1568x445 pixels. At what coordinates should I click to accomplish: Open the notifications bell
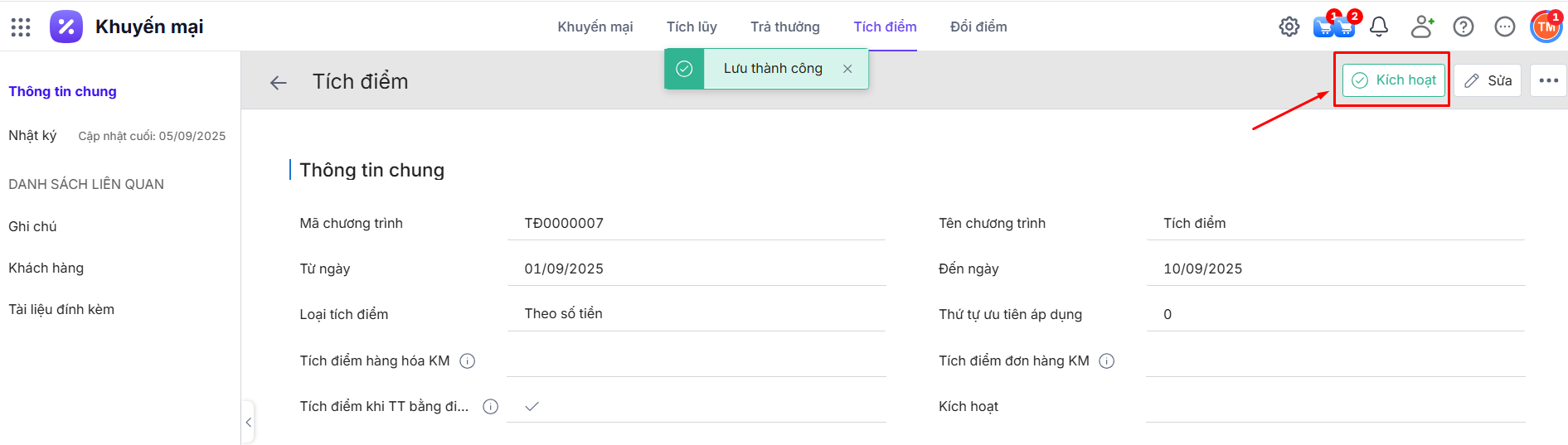(1378, 27)
